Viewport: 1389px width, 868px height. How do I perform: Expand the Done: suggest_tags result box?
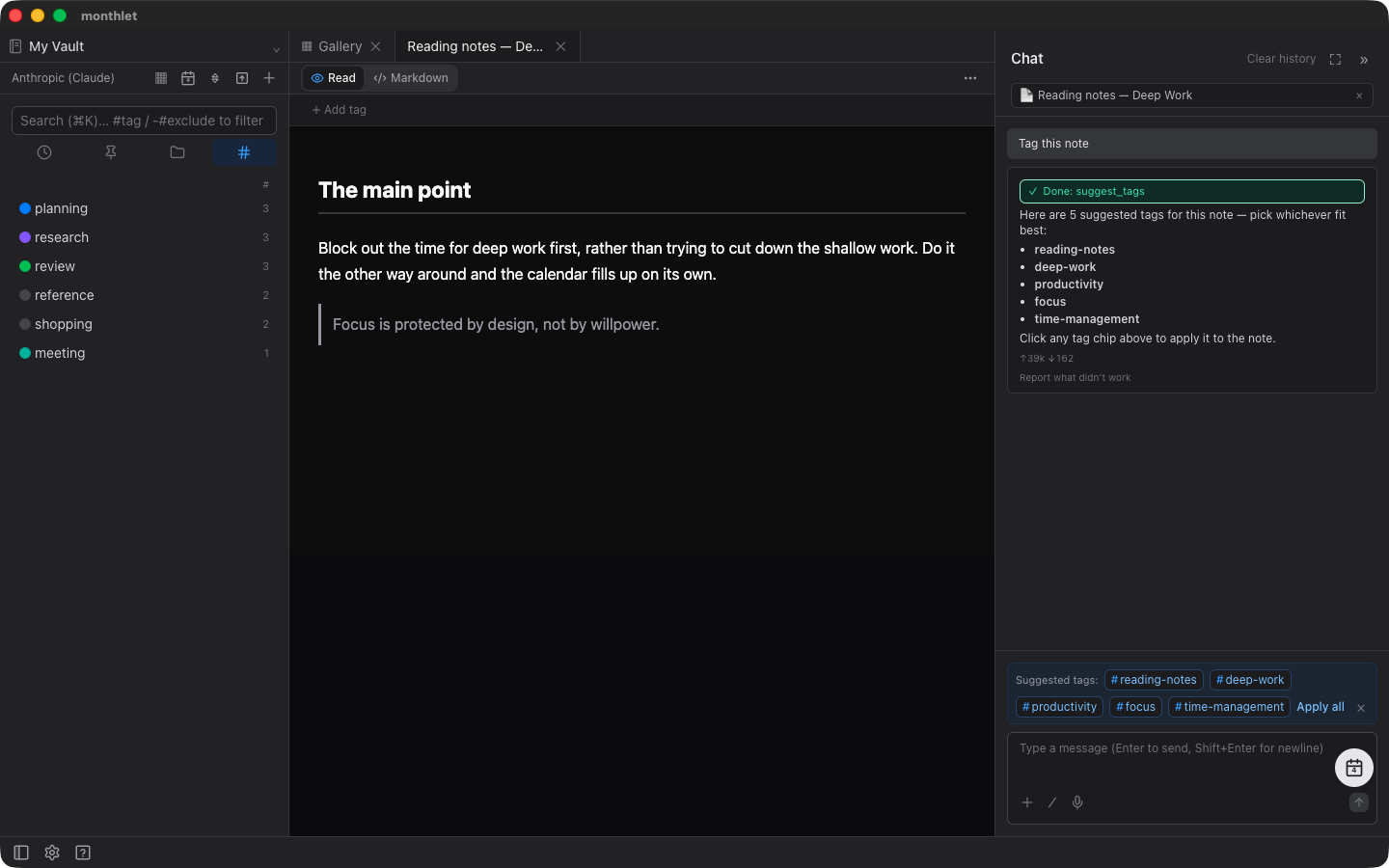(1192, 191)
